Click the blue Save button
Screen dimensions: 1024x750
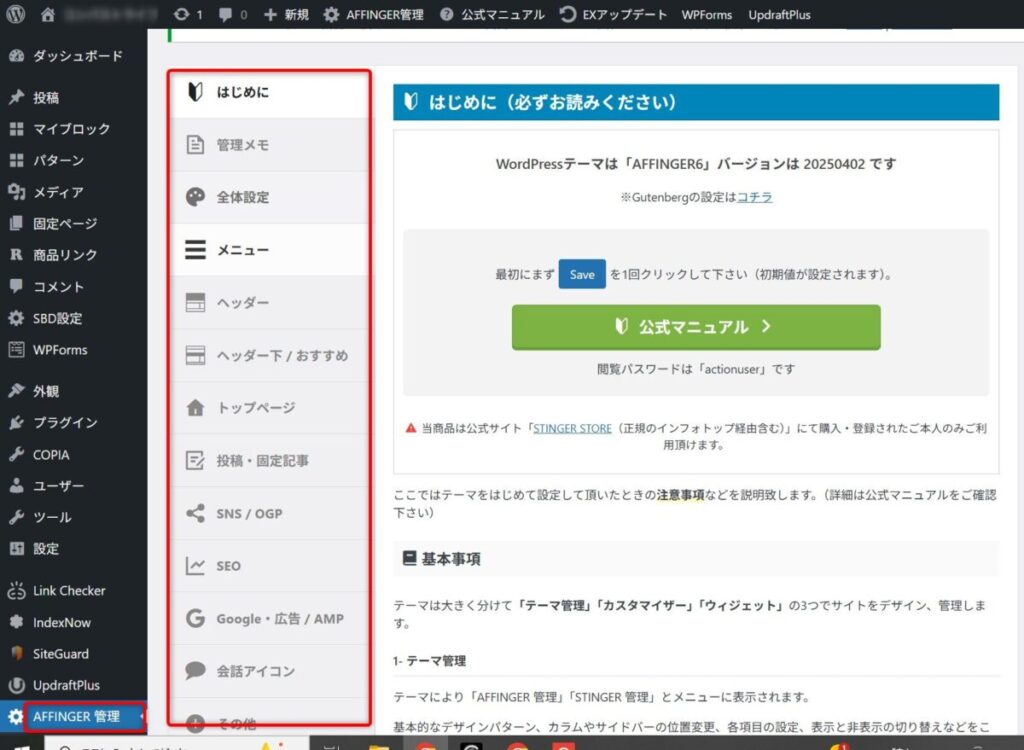click(x=582, y=274)
